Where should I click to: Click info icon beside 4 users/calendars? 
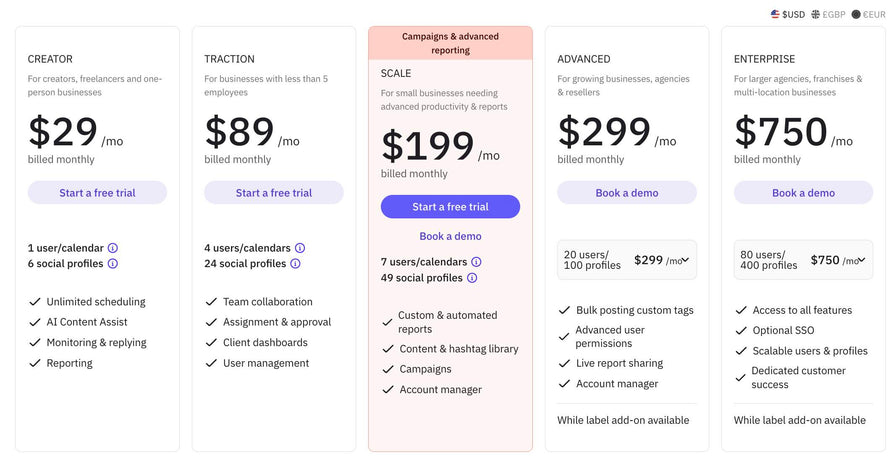coord(300,248)
